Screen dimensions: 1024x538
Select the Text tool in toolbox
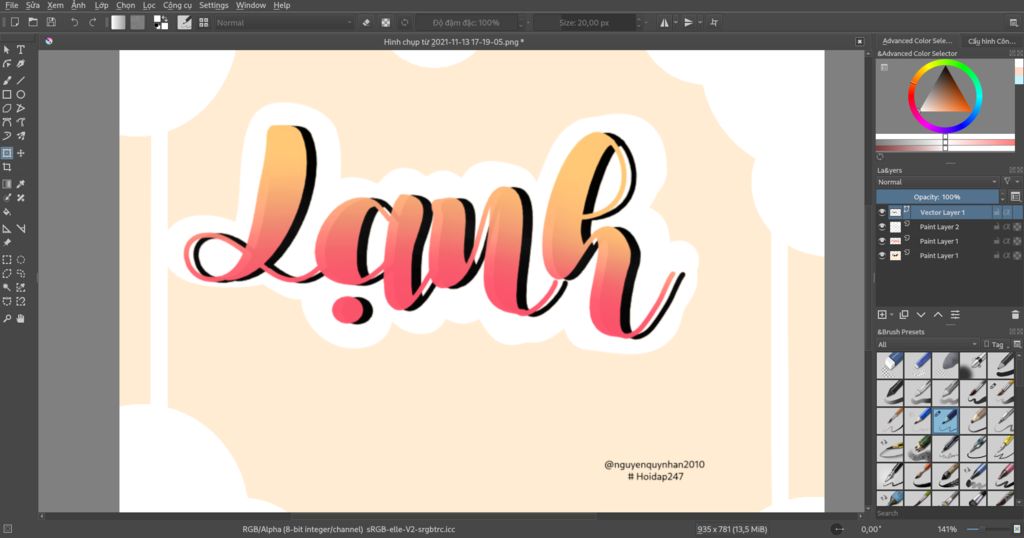(x=21, y=50)
